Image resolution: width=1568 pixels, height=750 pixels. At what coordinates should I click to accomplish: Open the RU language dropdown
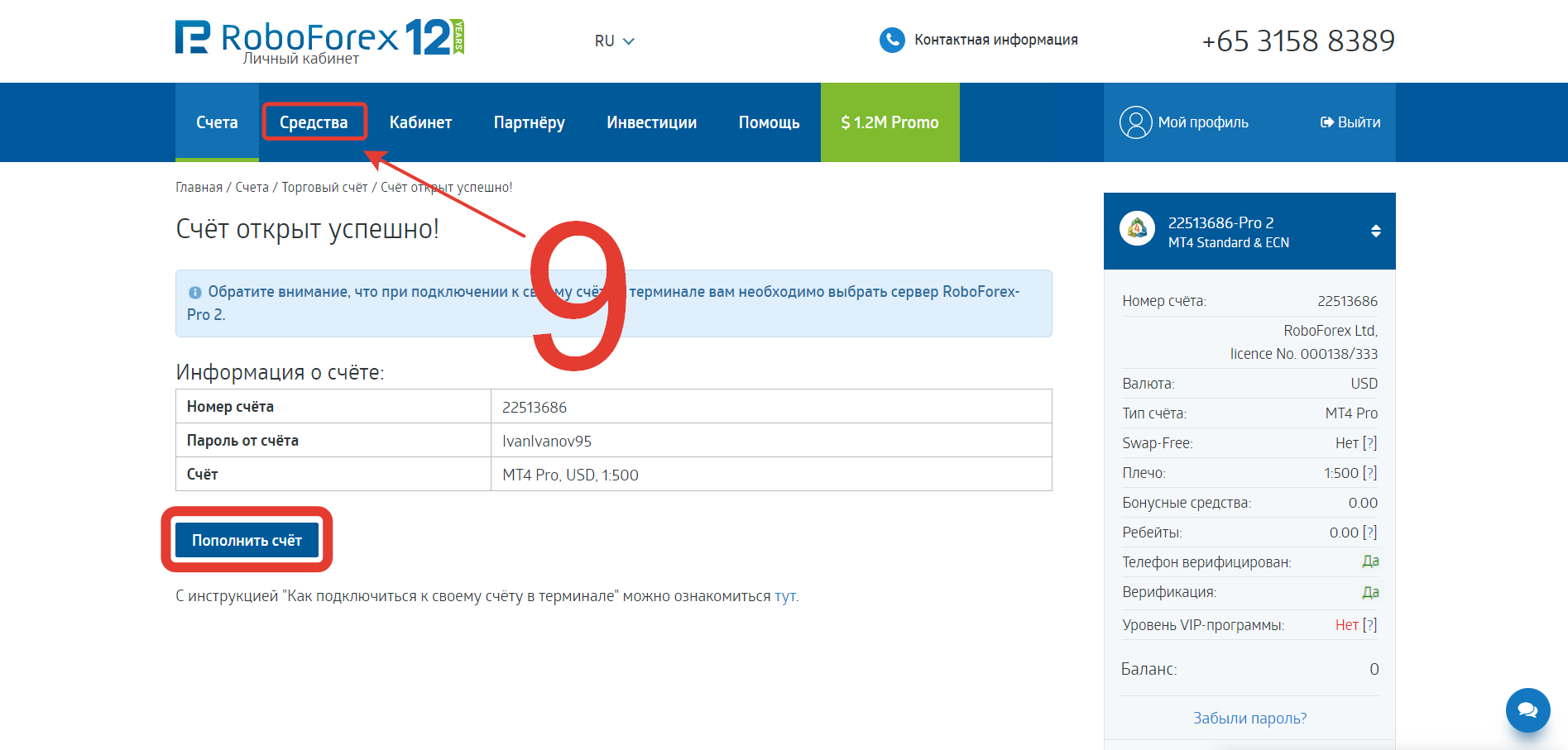tap(614, 41)
